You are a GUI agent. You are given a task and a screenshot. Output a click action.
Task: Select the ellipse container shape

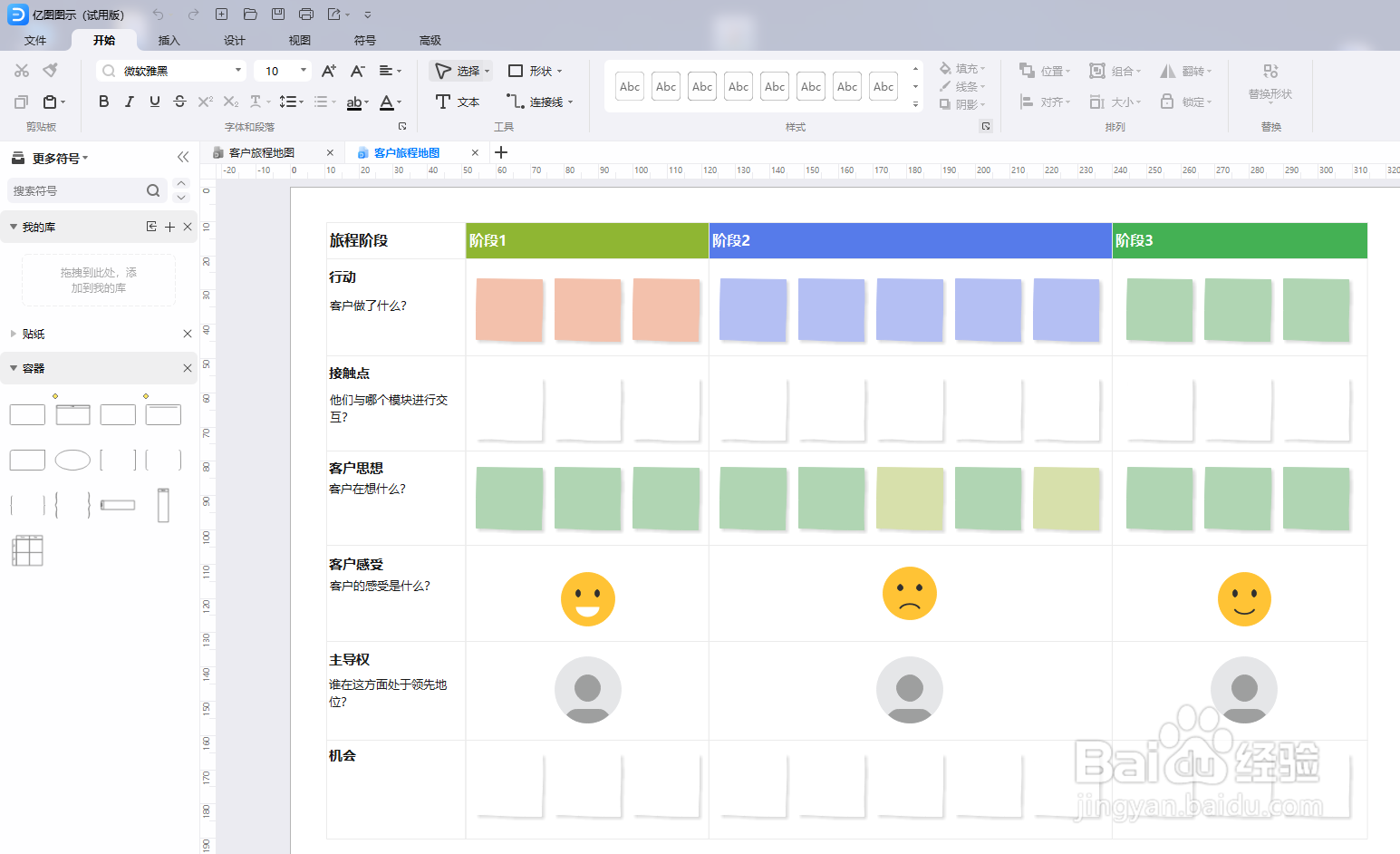point(72,460)
